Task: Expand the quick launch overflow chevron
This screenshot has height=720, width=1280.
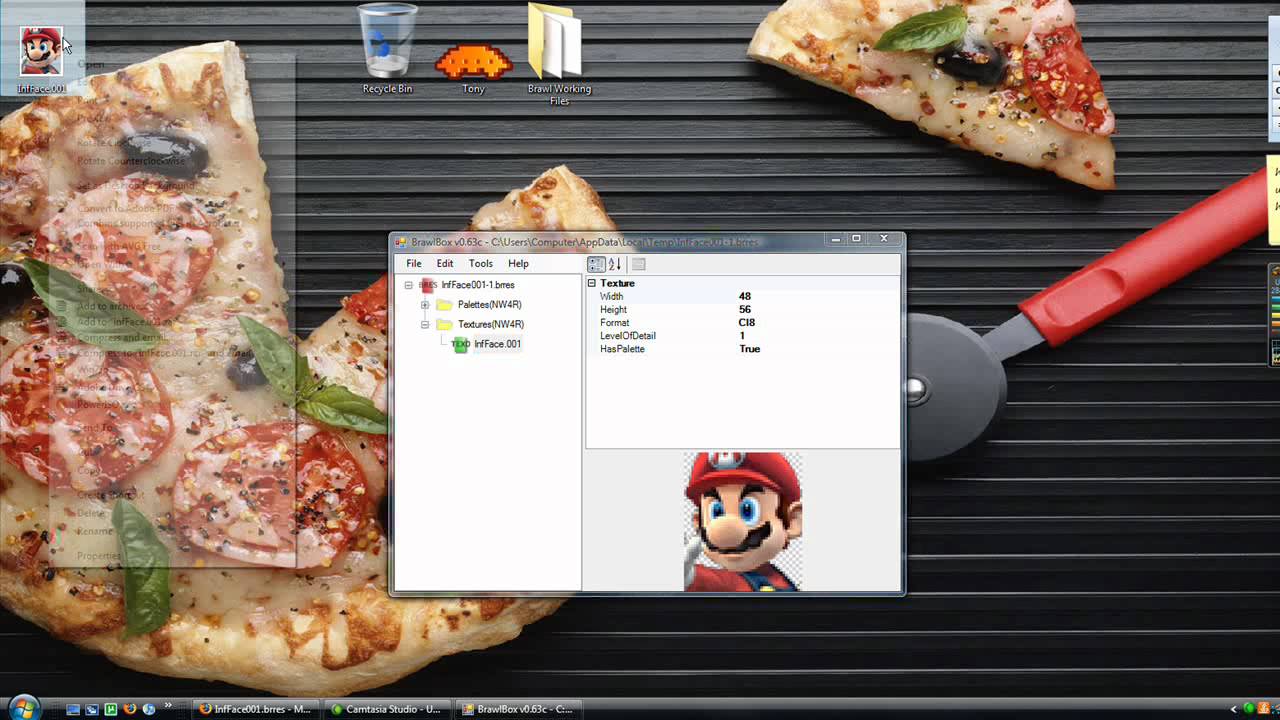Action: click(x=168, y=706)
